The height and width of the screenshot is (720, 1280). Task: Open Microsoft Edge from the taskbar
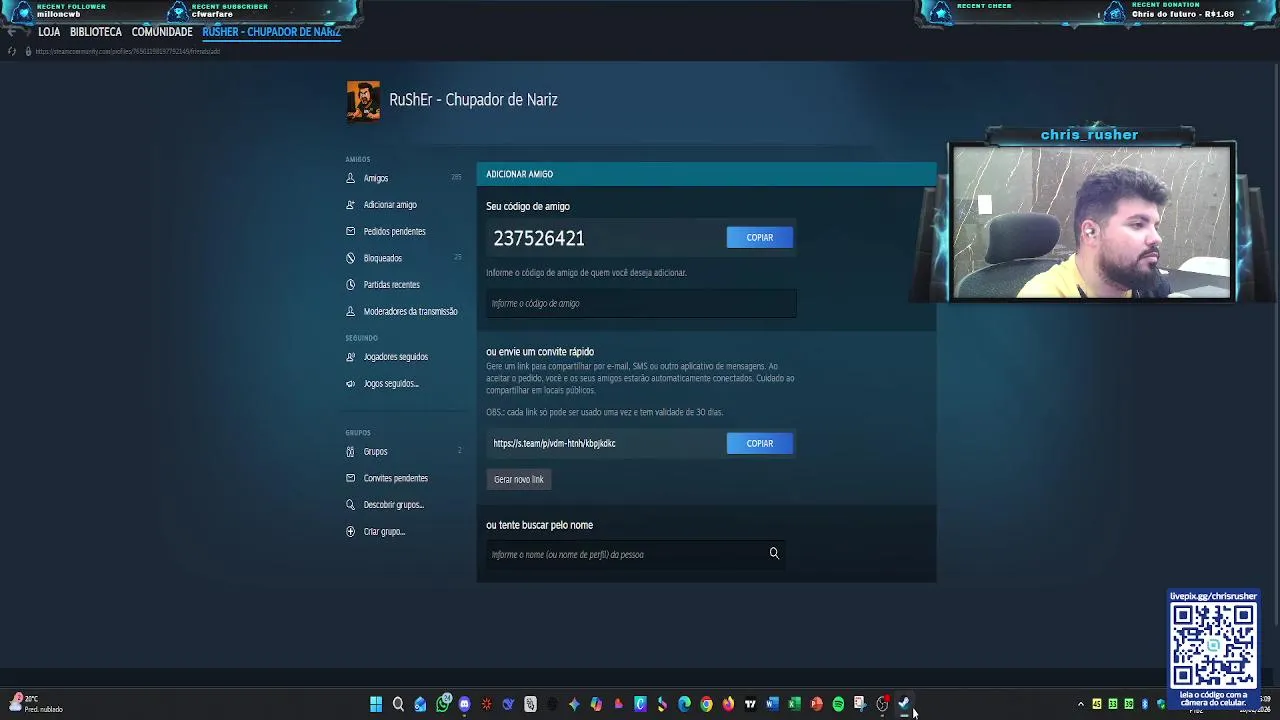684,705
